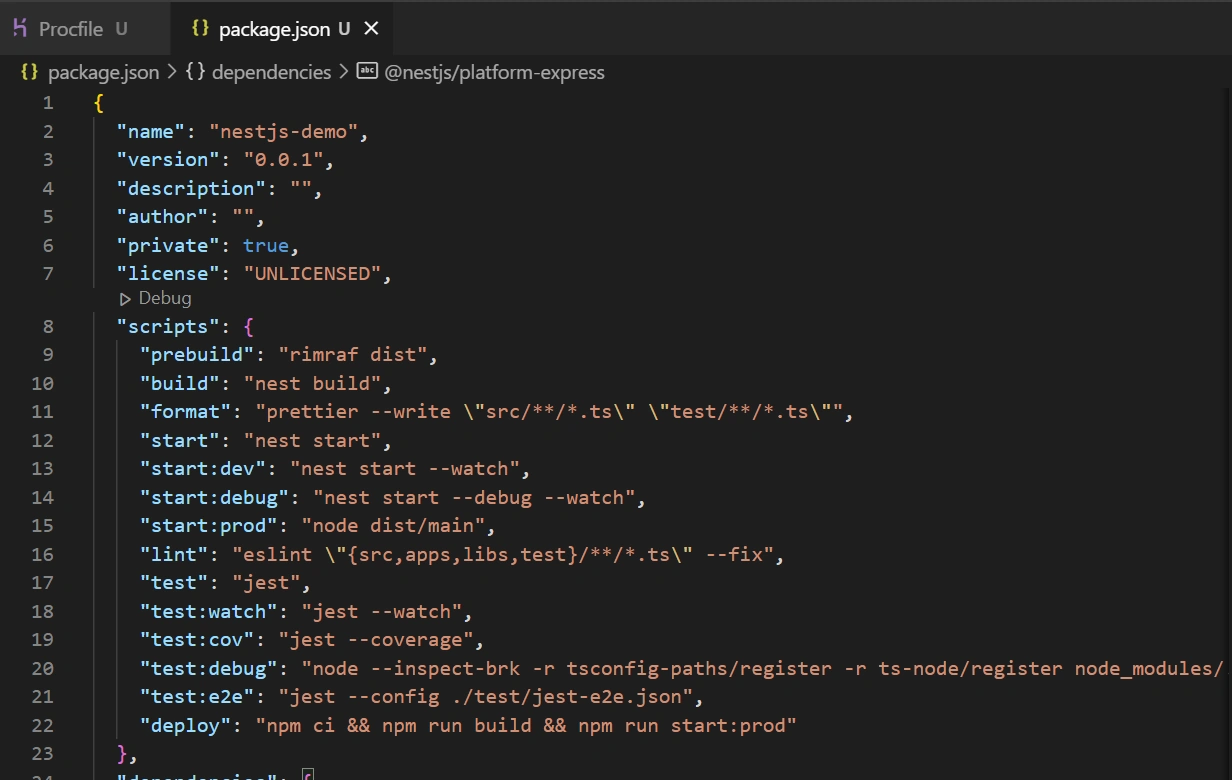Click the "deploy" script key
The width and height of the screenshot is (1232, 780).
[x=185, y=725]
